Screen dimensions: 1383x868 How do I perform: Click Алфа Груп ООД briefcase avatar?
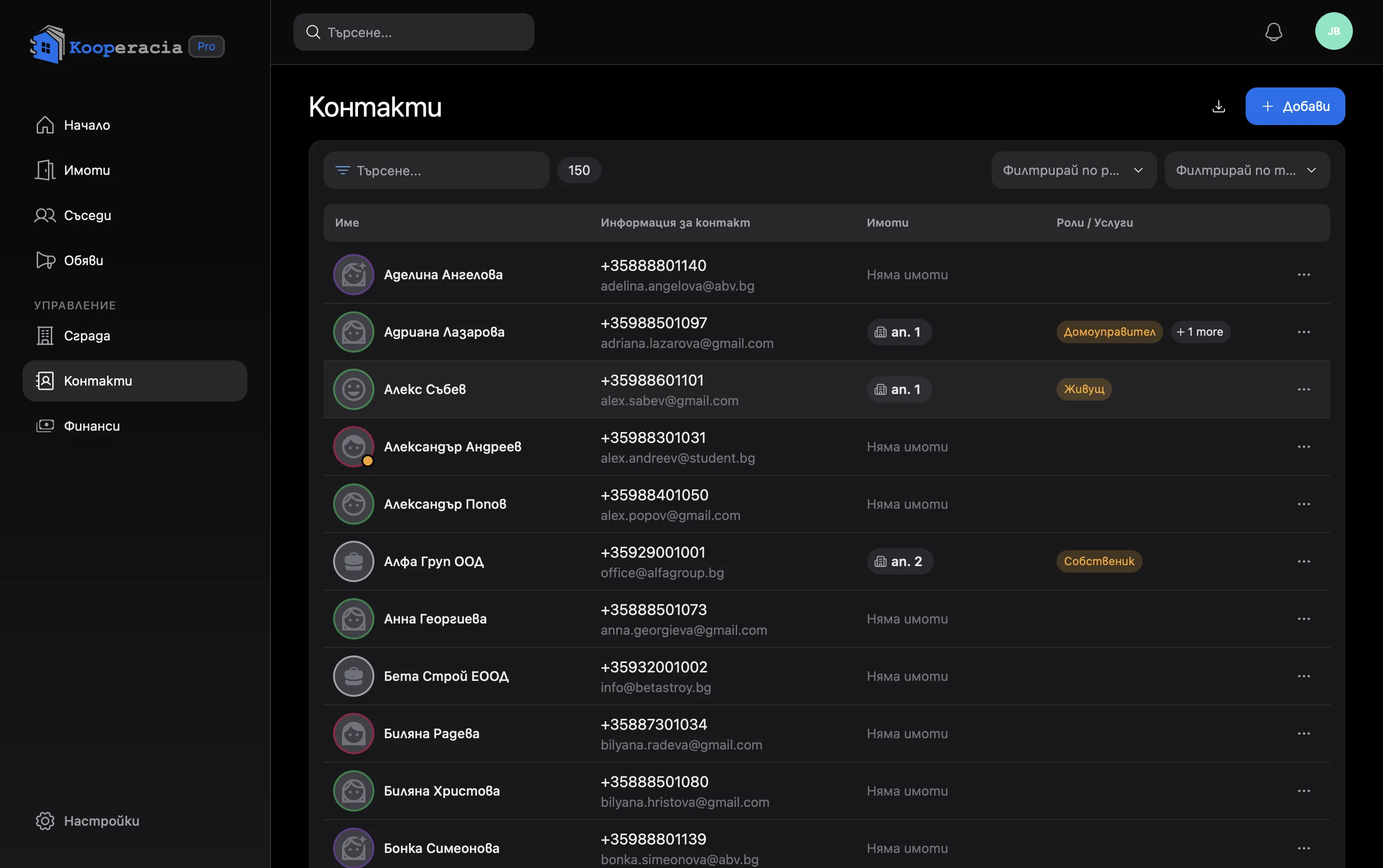(354, 561)
